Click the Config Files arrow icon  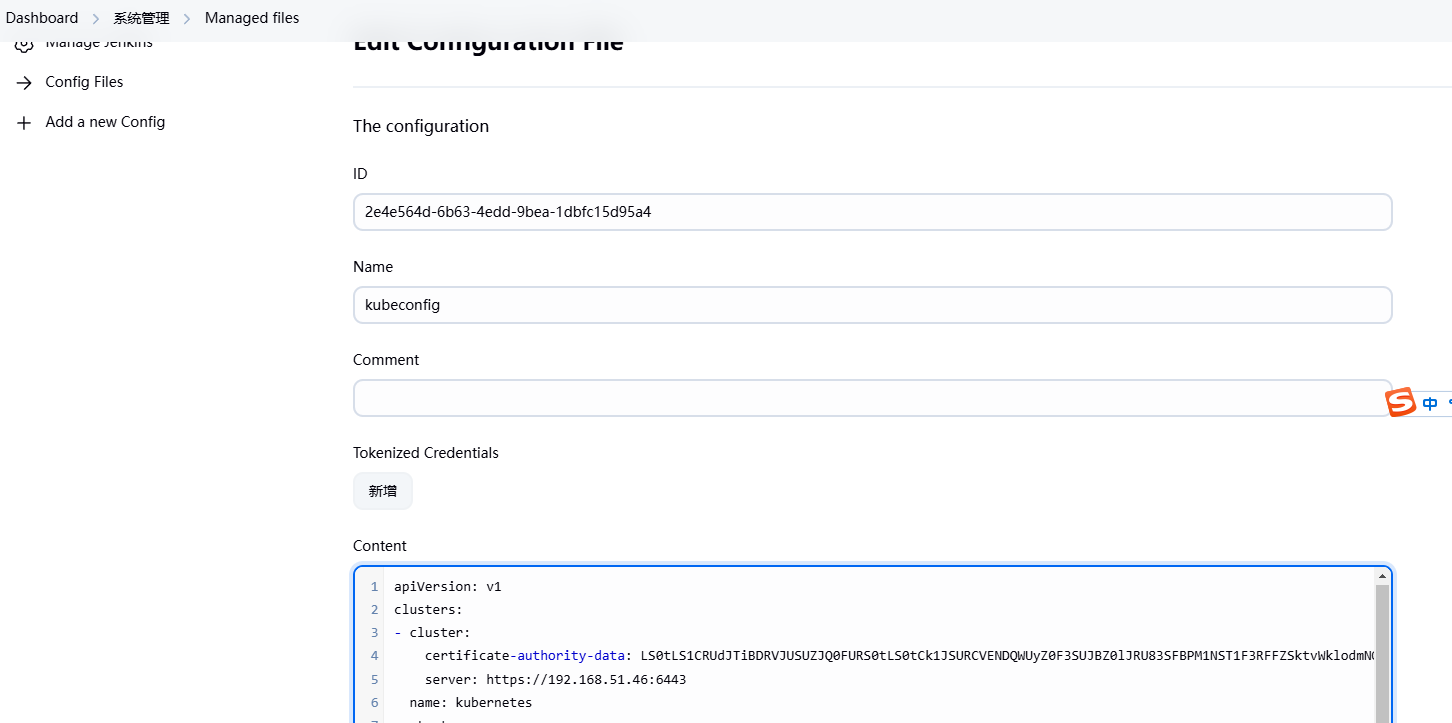[24, 82]
